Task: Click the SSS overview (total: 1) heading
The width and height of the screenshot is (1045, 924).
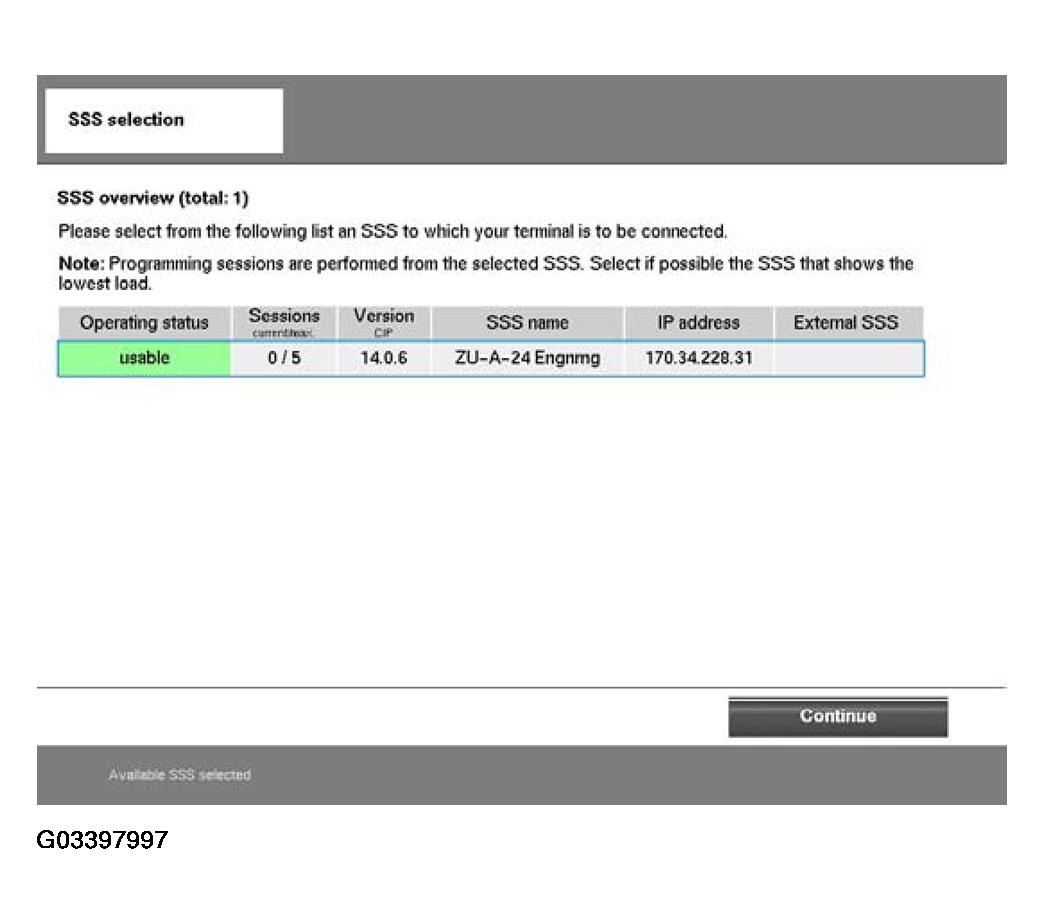Action: point(153,199)
